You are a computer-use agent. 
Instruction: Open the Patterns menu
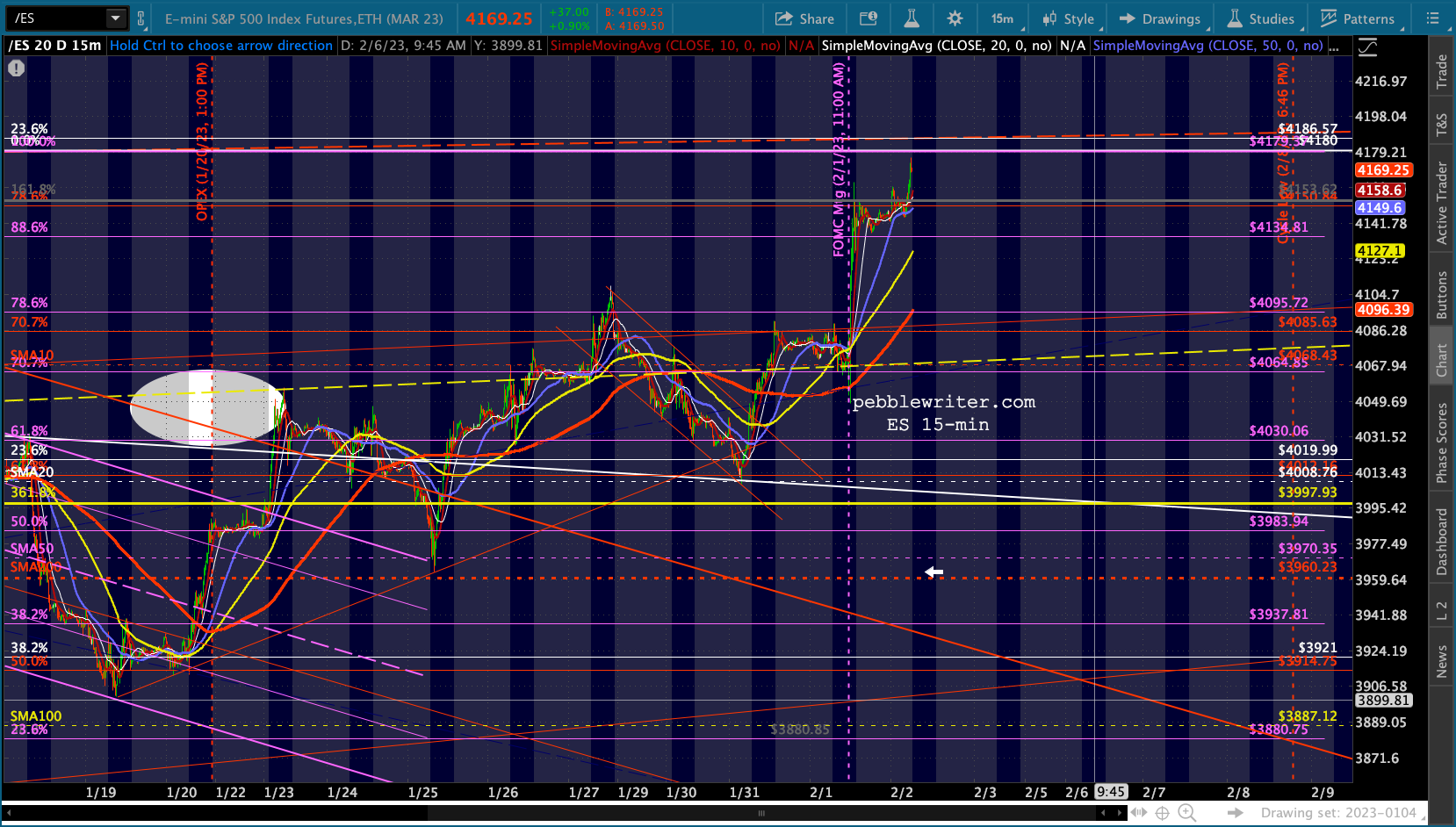pos(1357,18)
